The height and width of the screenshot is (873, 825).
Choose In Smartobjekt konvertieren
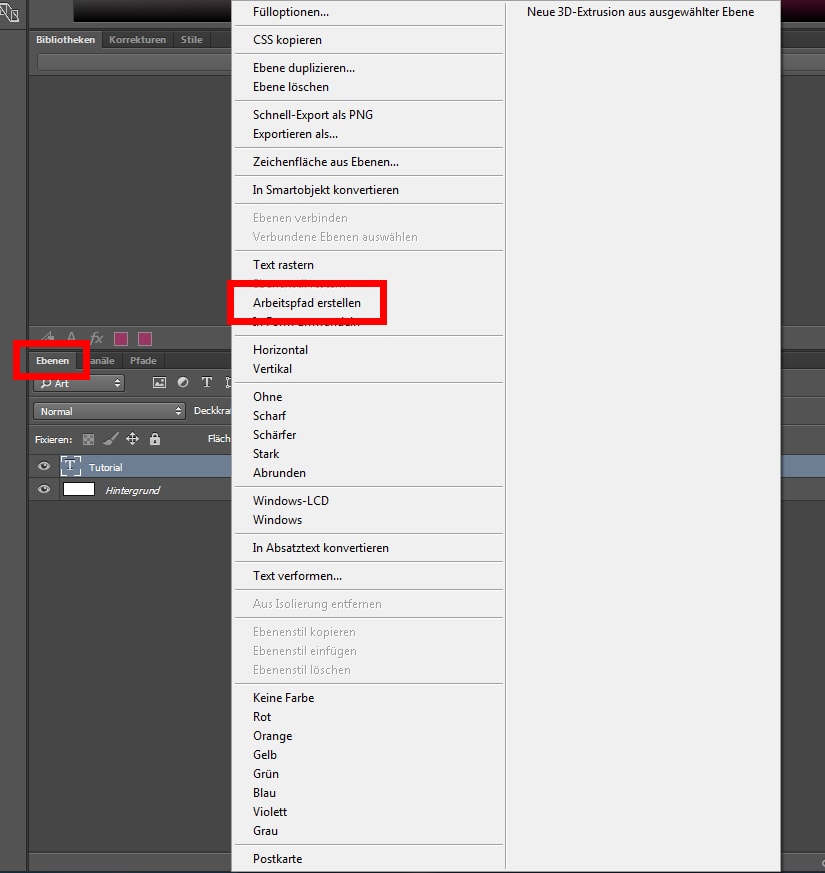coord(326,190)
